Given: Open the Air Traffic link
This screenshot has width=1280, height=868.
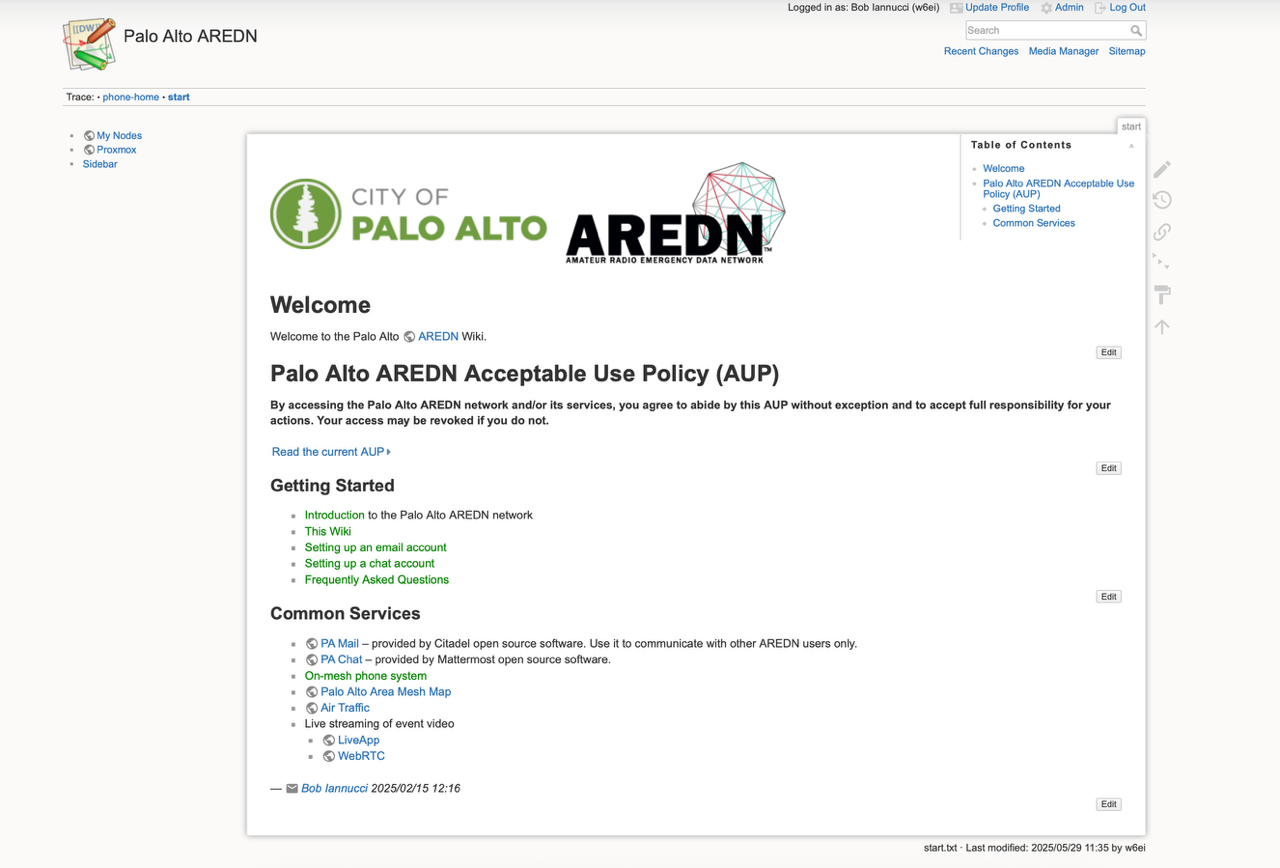Looking at the screenshot, I should coord(345,708).
